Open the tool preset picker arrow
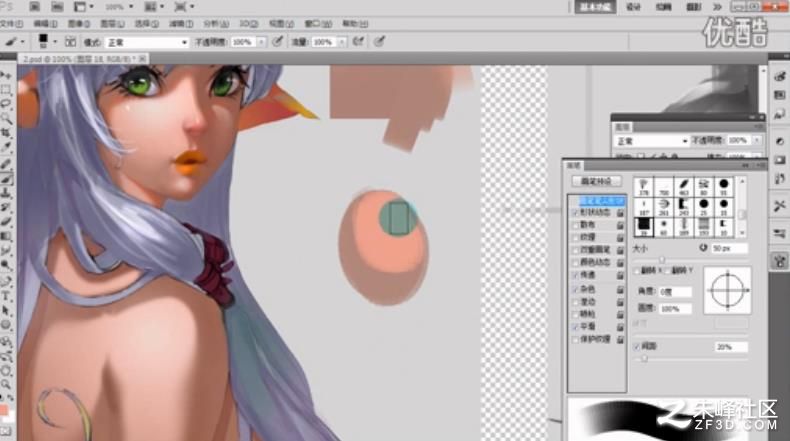Screen dimensions: 790x441 (x=23, y=42)
